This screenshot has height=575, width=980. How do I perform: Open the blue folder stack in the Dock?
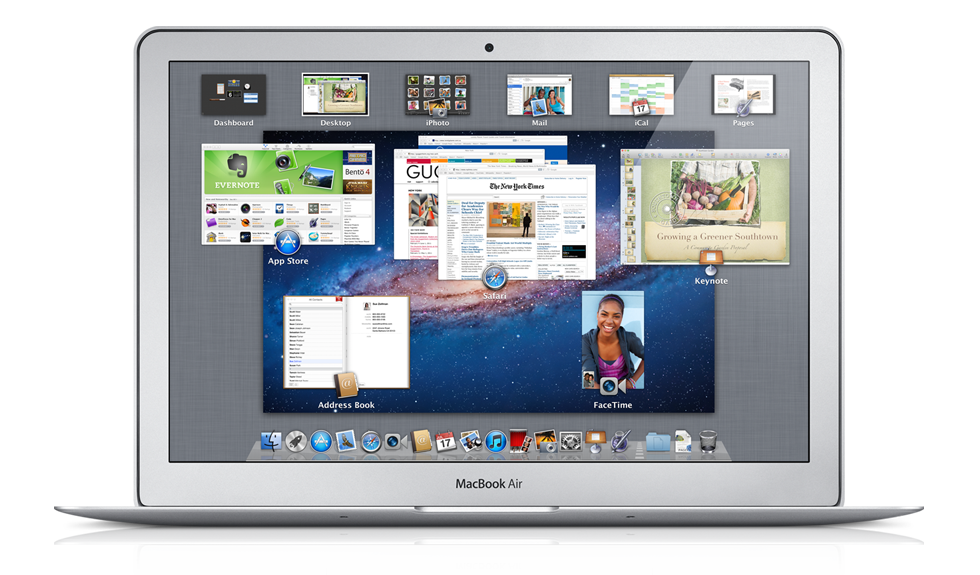coord(658,442)
